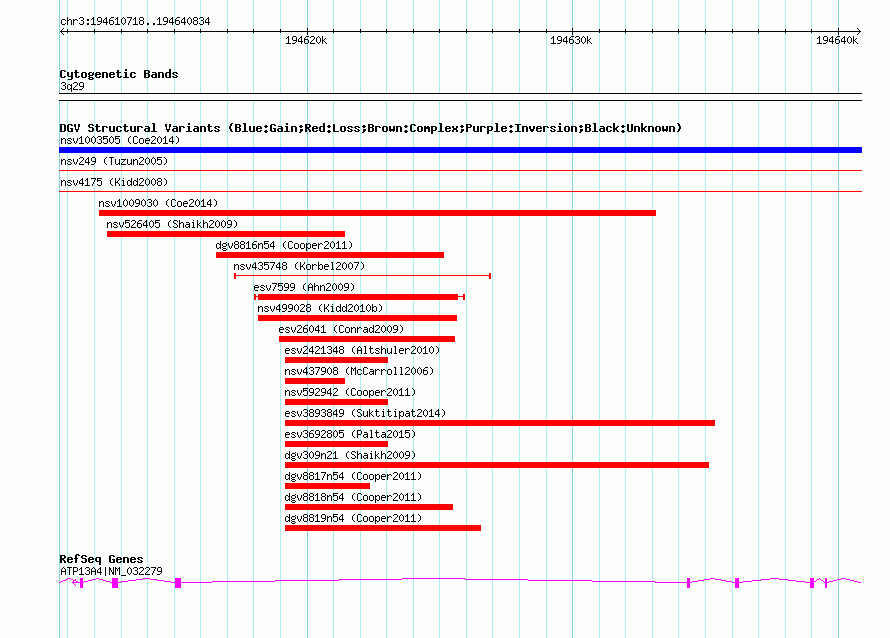Click the red bar under nsv526405
This screenshot has height=638, width=890.
226,234
